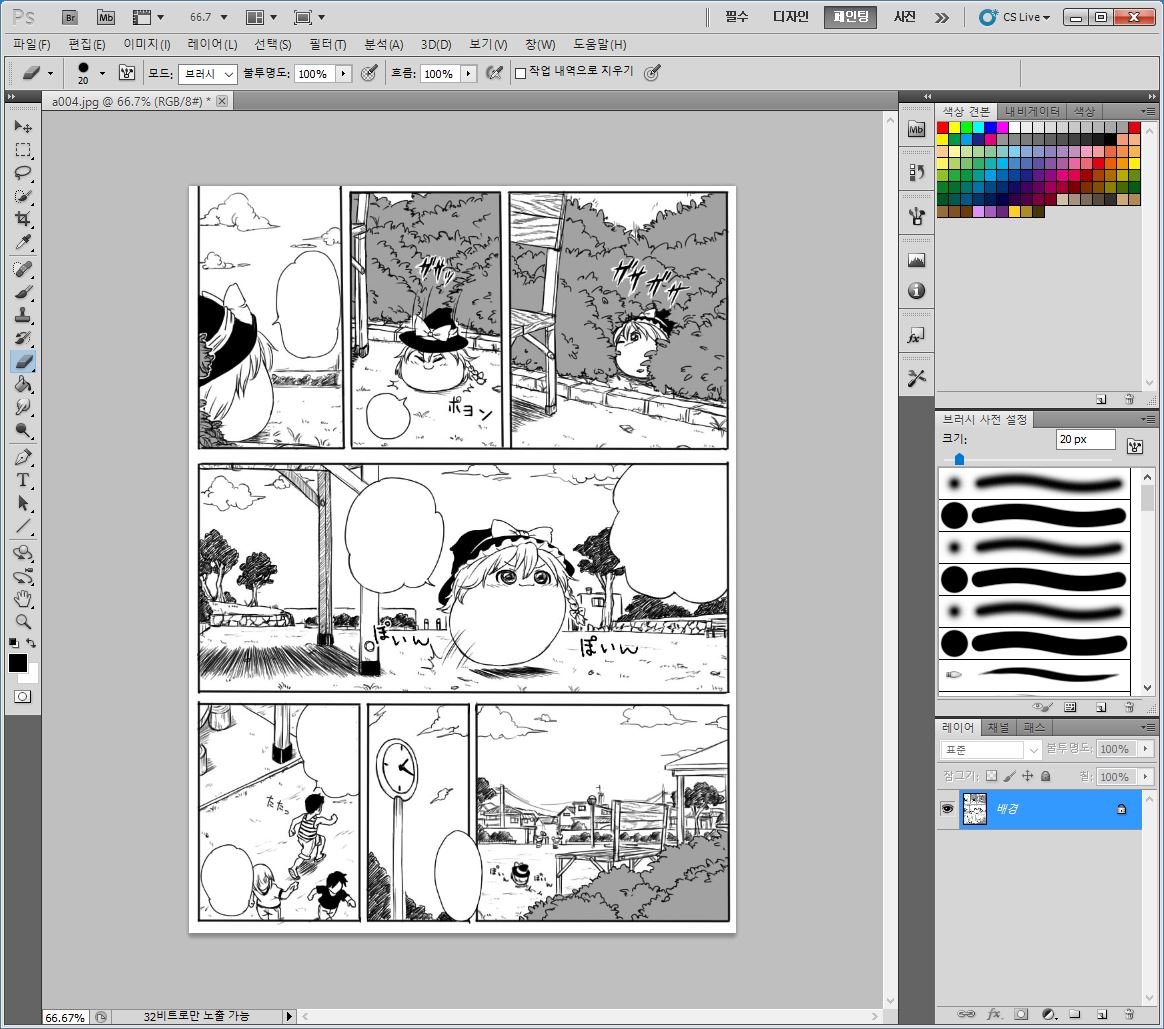Switch to the 채널 tab
Viewport: 1164px width, 1029px height.
998,728
